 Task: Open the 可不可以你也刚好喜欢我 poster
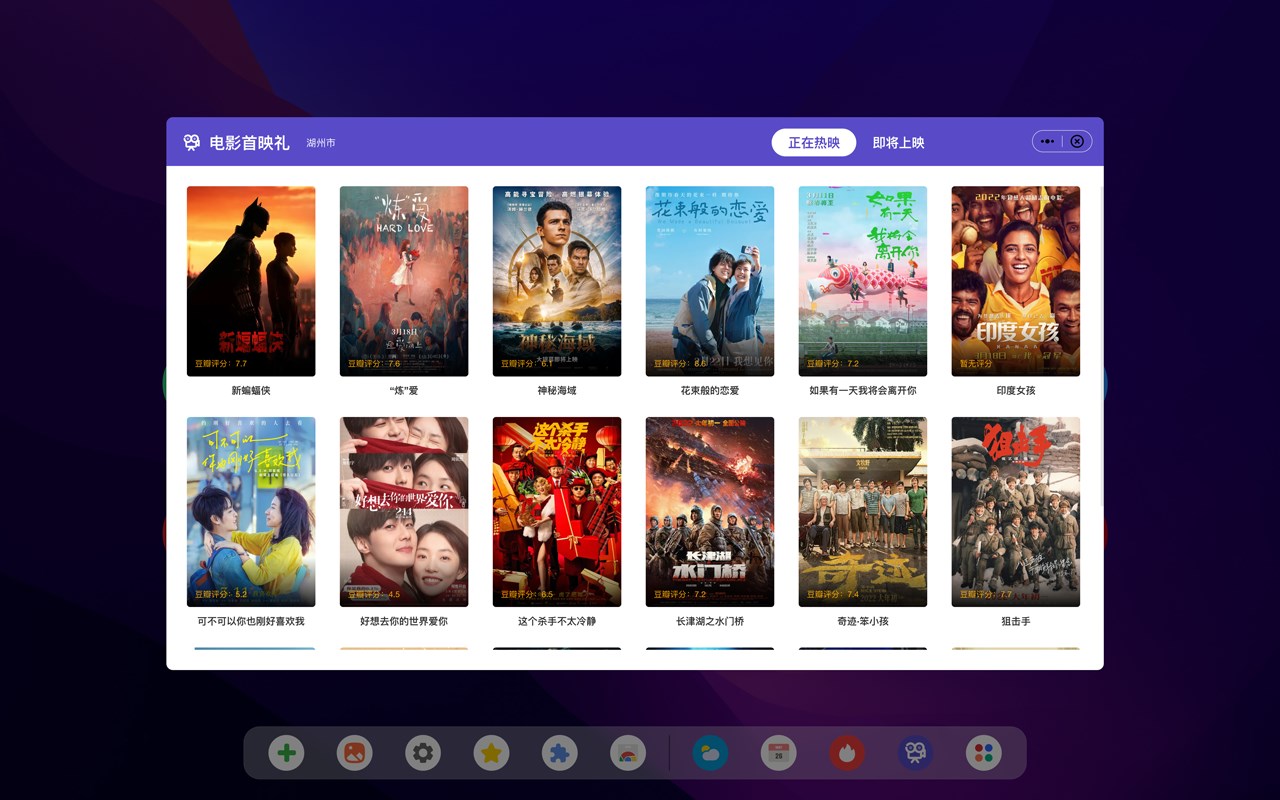point(251,512)
